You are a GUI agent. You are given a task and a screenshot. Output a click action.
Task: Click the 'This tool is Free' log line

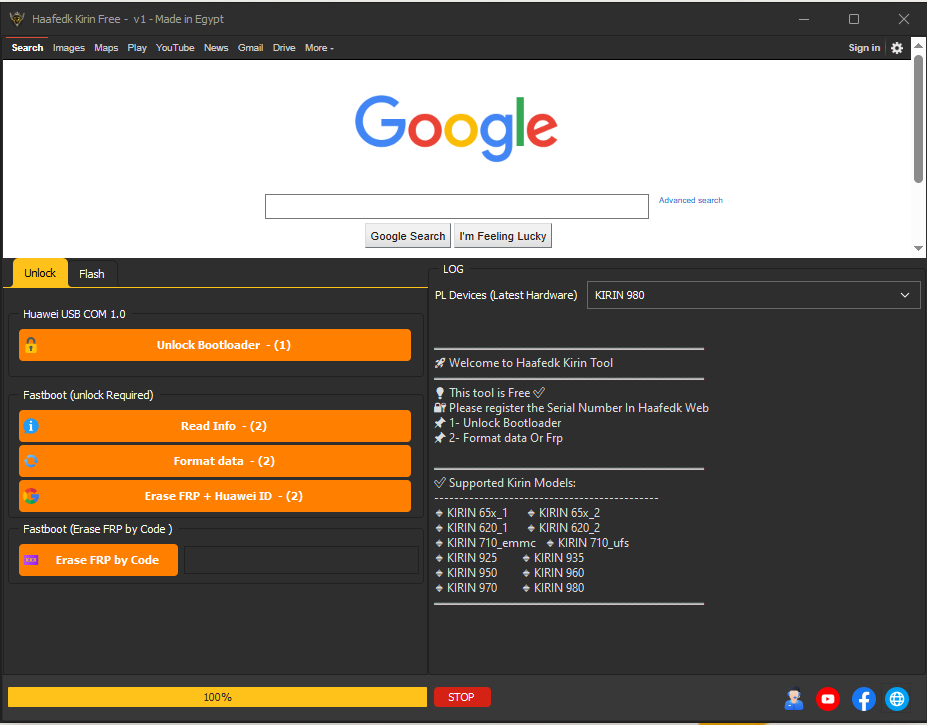point(490,393)
